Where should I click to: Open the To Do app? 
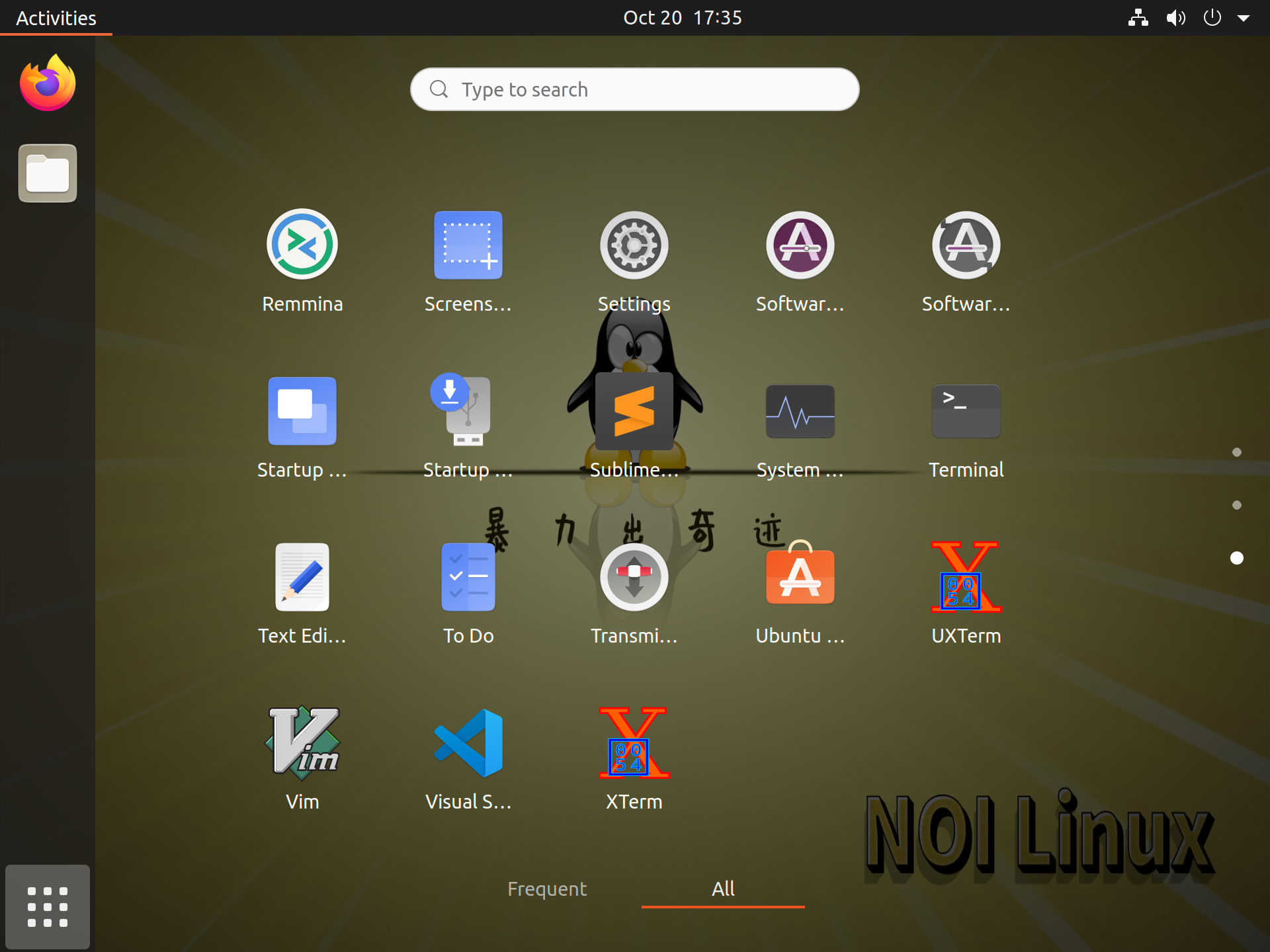(x=468, y=576)
